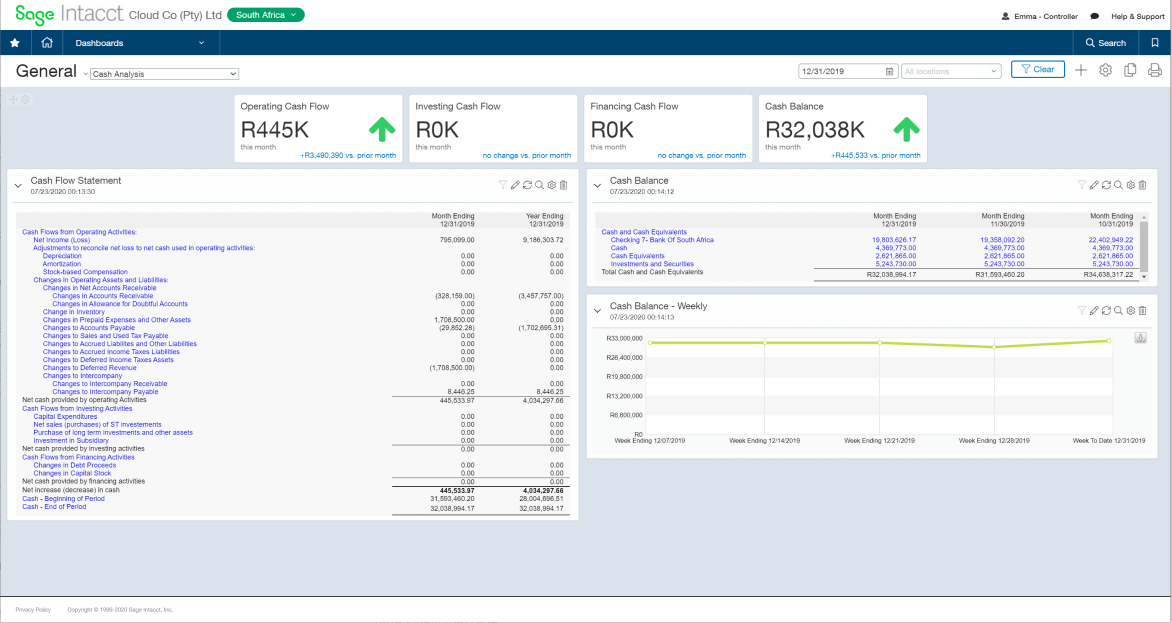Image resolution: width=1172 pixels, height=623 pixels.
Task: Click +R3,490,390 vs. prior month link
Action: [x=348, y=155]
